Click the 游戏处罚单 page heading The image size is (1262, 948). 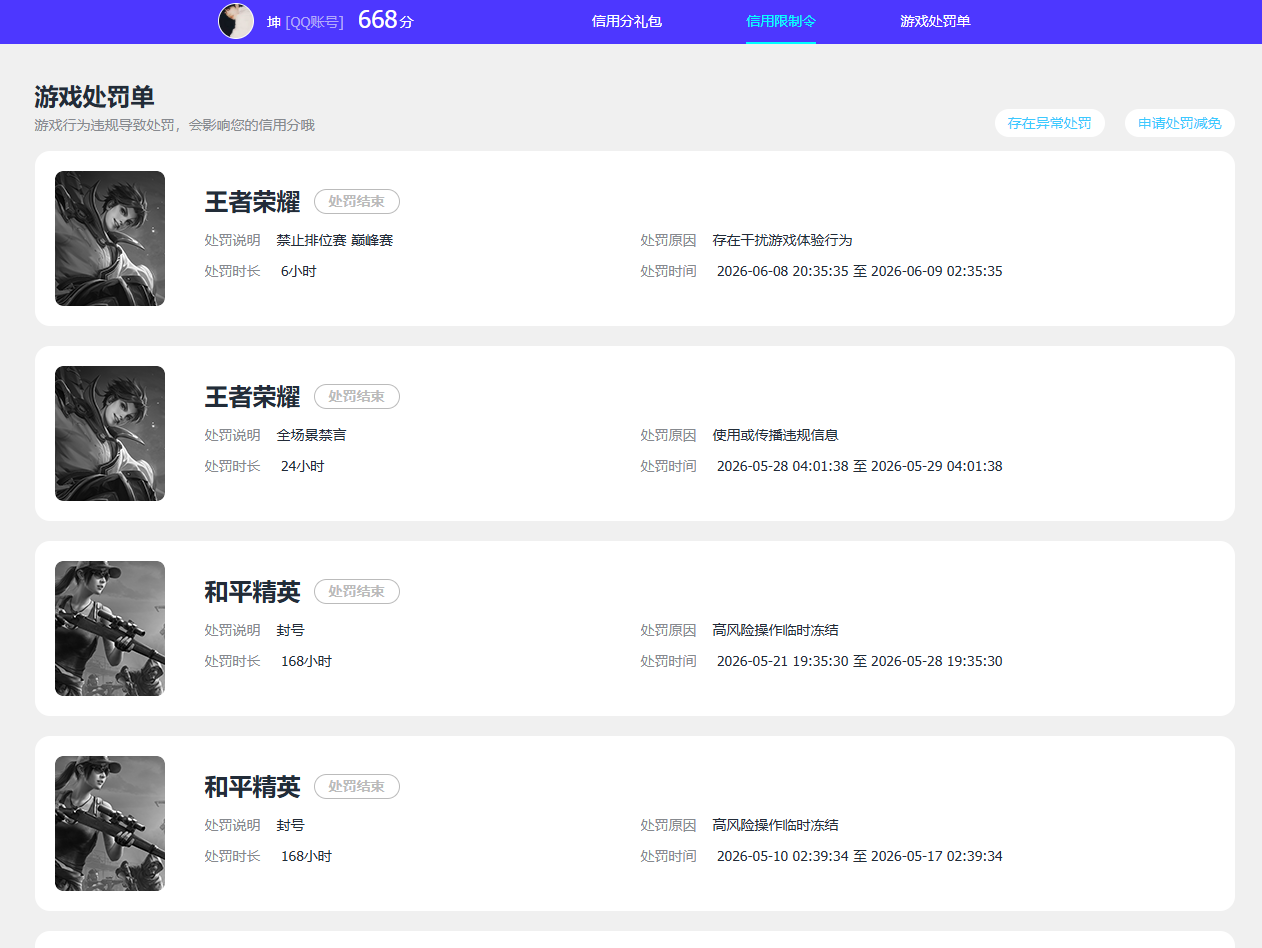click(x=94, y=97)
